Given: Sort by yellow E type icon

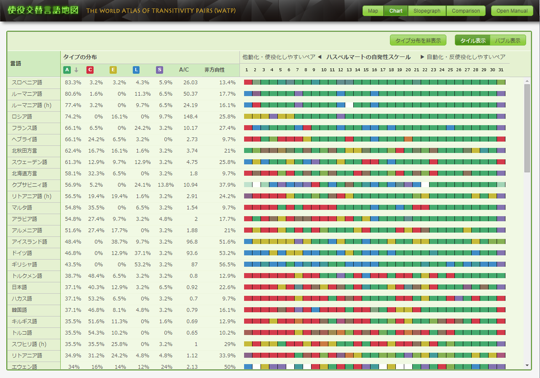Looking at the screenshot, I should [113, 70].
